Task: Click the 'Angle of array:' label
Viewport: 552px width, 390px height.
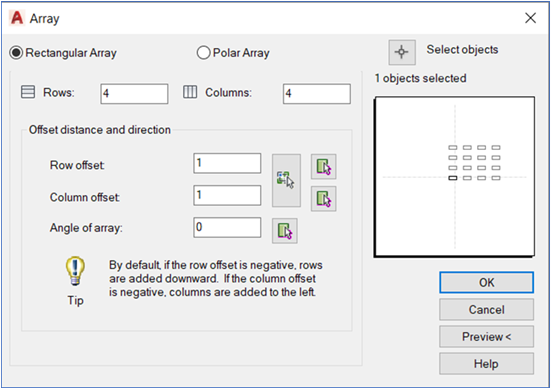Action: tap(86, 228)
